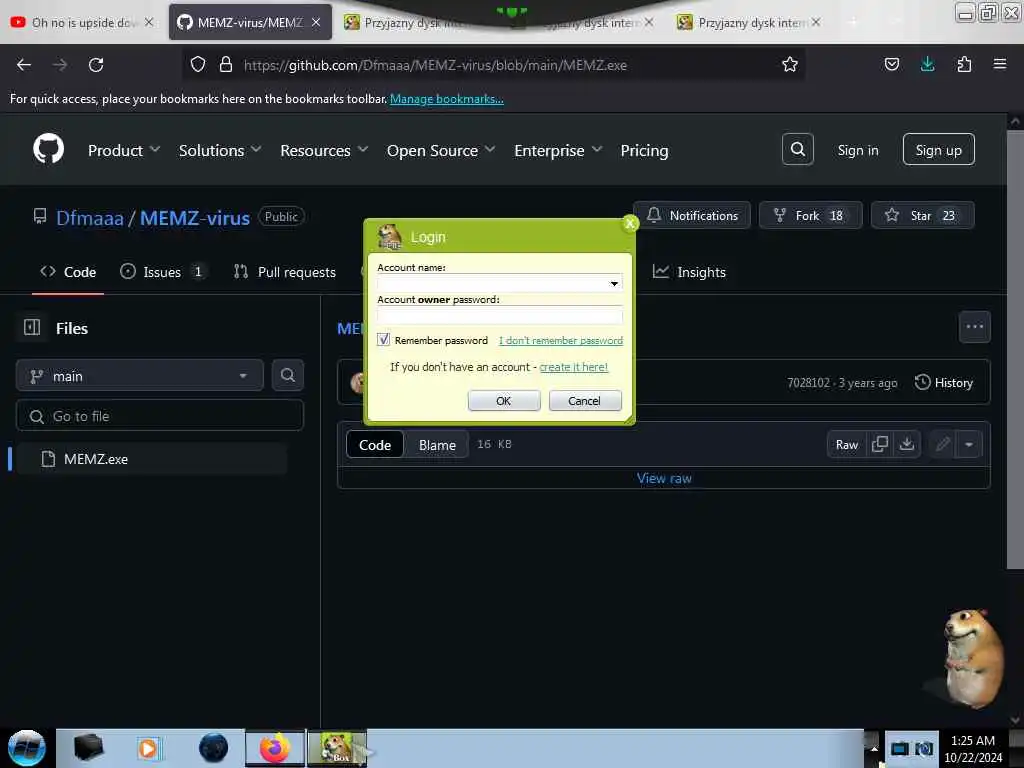Open the three-dot file options menu
Screen dimensions: 1024x768
point(974,327)
